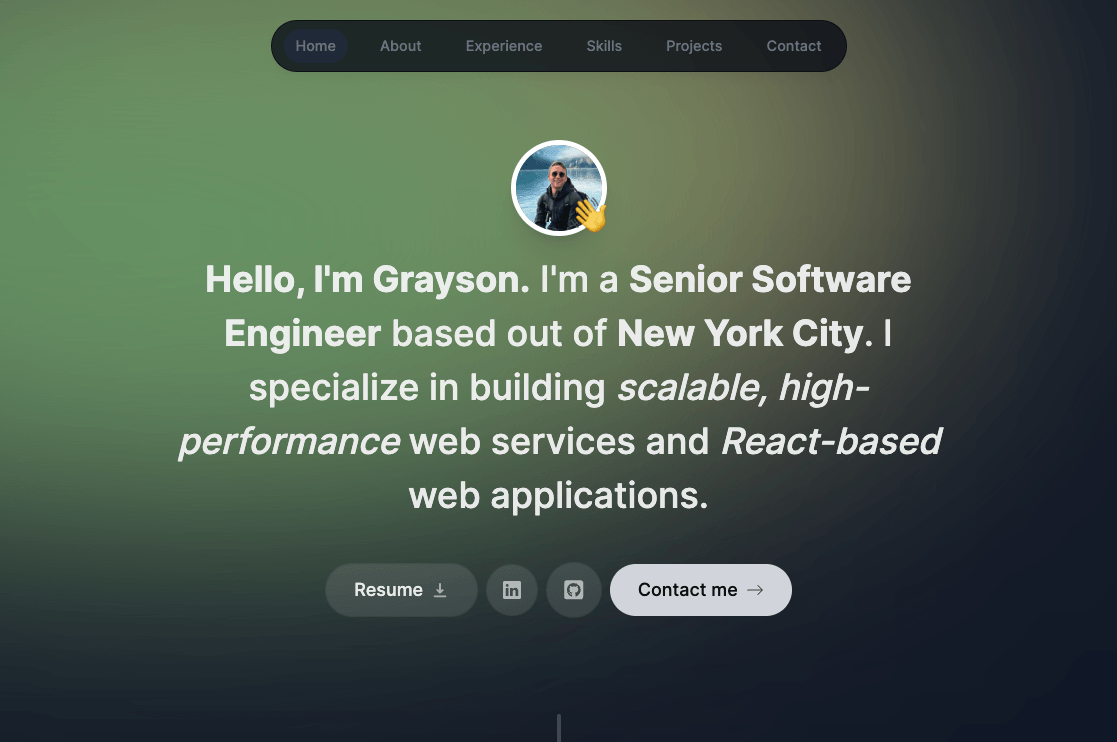This screenshot has width=1117, height=742.
Task: View the Projects section
Action: [x=694, y=46]
